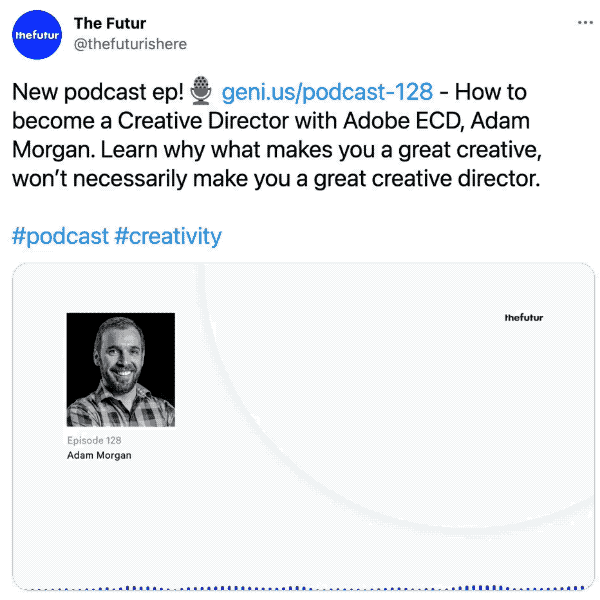Click the "New podcast ep!" text
The height and width of the screenshot is (600, 600).
pos(97,92)
